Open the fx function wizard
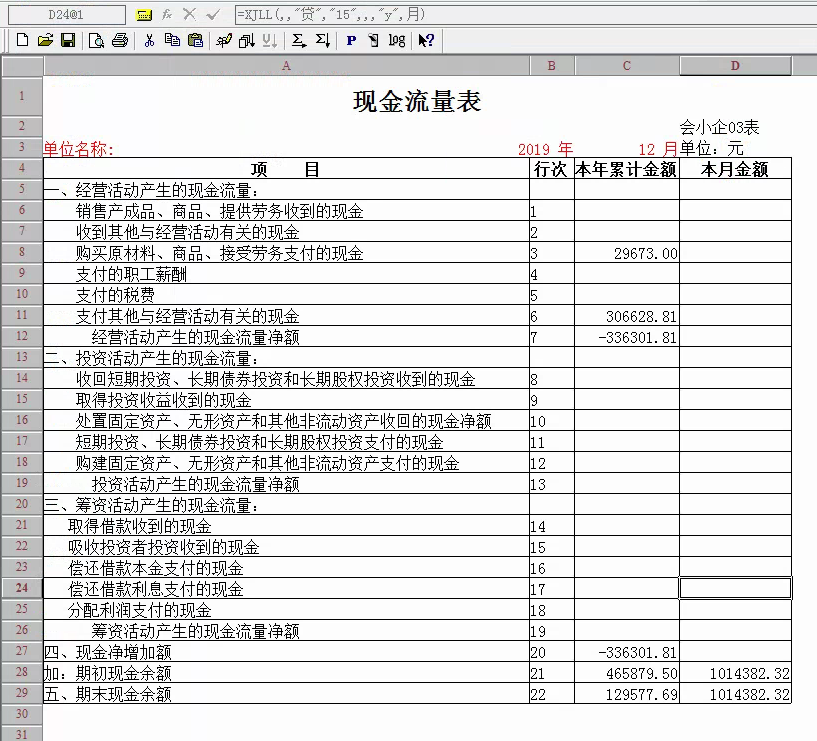 (x=167, y=15)
